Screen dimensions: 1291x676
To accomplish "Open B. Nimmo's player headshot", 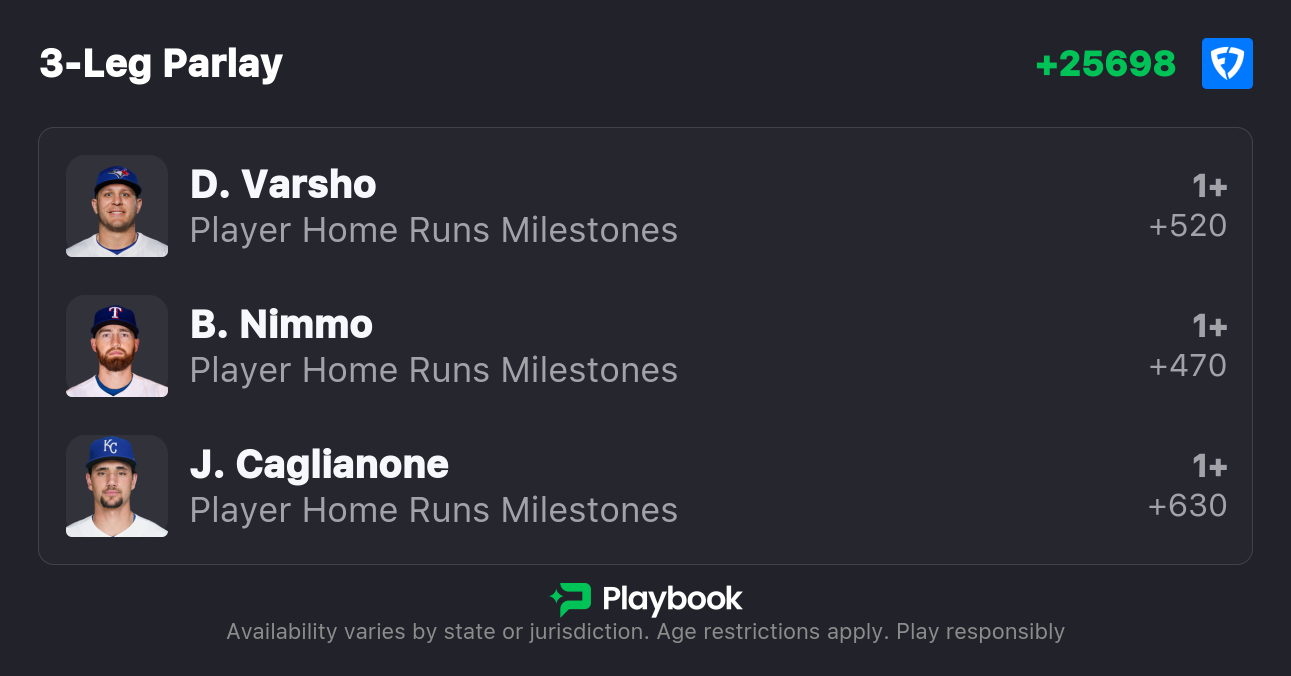I will pos(117,346).
